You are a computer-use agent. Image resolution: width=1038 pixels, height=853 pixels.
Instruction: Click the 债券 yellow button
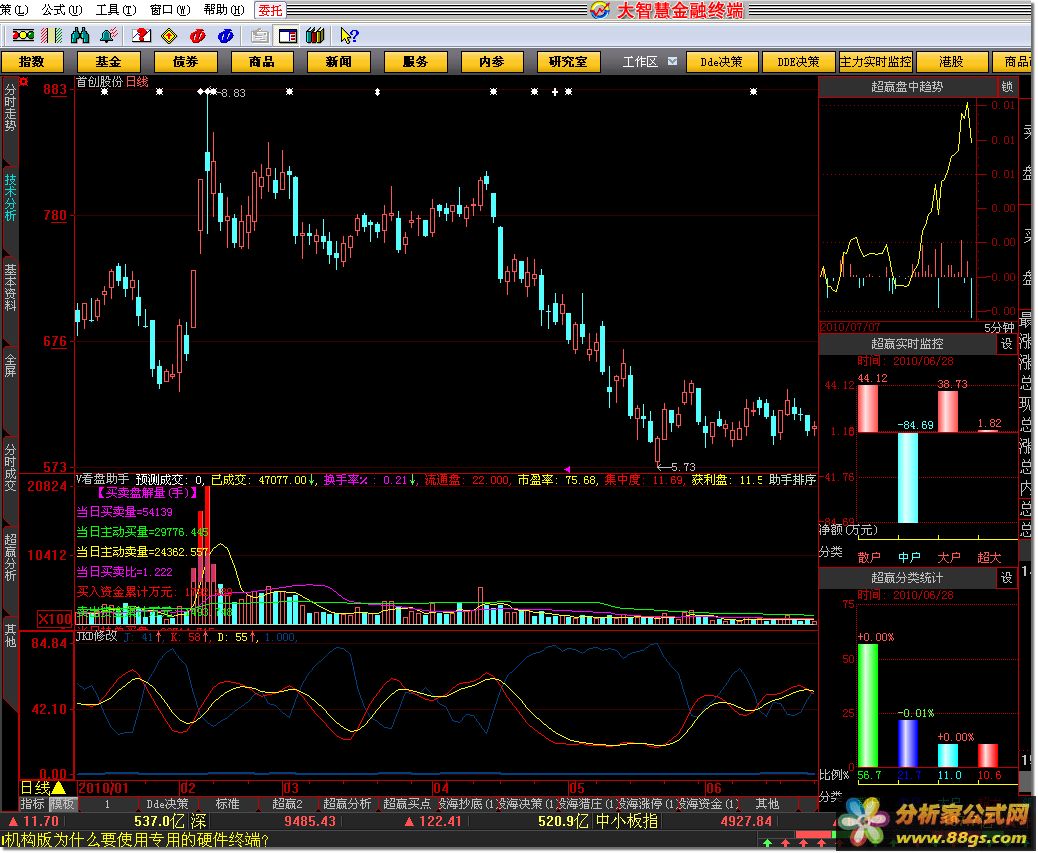tap(185, 62)
